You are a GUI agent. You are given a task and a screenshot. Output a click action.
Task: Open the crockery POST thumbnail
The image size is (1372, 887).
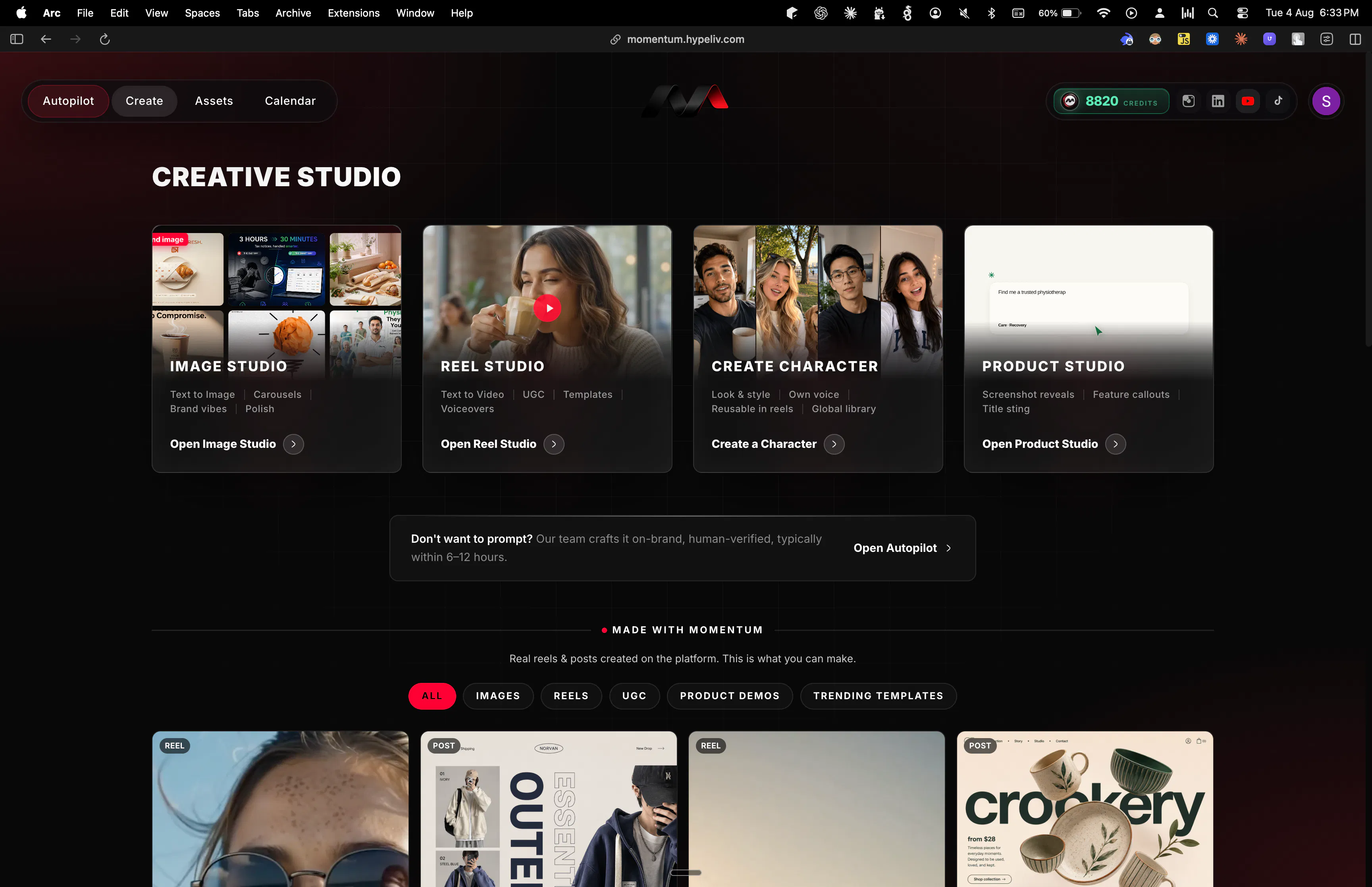click(x=1085, y=809)
